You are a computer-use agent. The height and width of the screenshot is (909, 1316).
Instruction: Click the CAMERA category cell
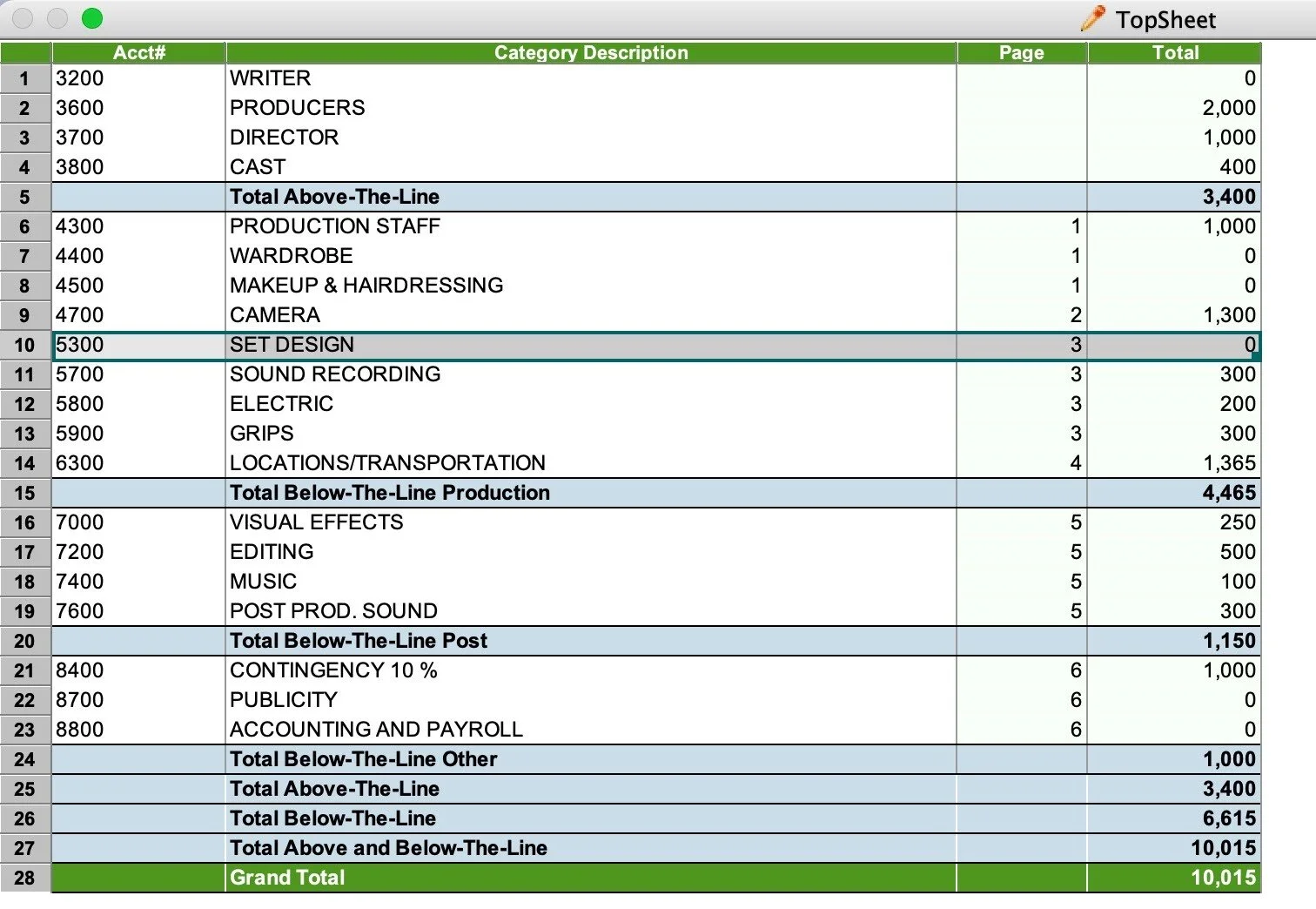point(591,315)
